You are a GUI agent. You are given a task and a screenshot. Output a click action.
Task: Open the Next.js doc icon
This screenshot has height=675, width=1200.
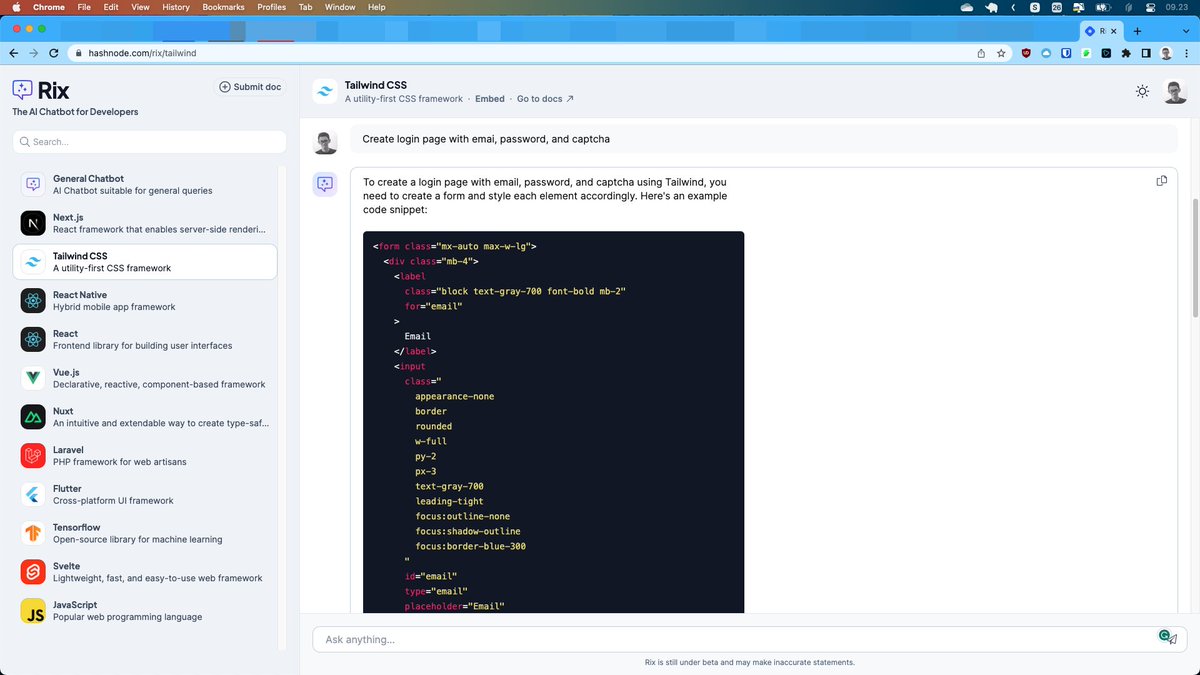(33, 223)
